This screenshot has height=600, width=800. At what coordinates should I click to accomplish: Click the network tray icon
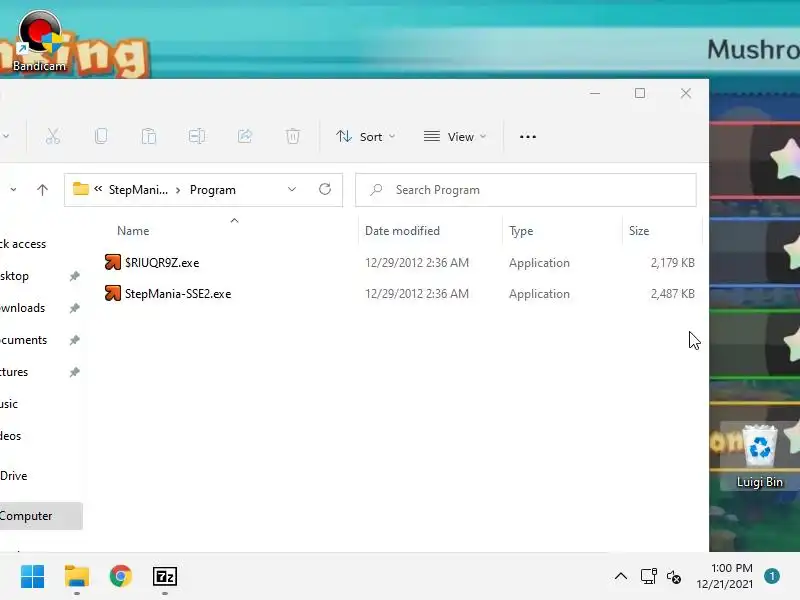point(648,577)
